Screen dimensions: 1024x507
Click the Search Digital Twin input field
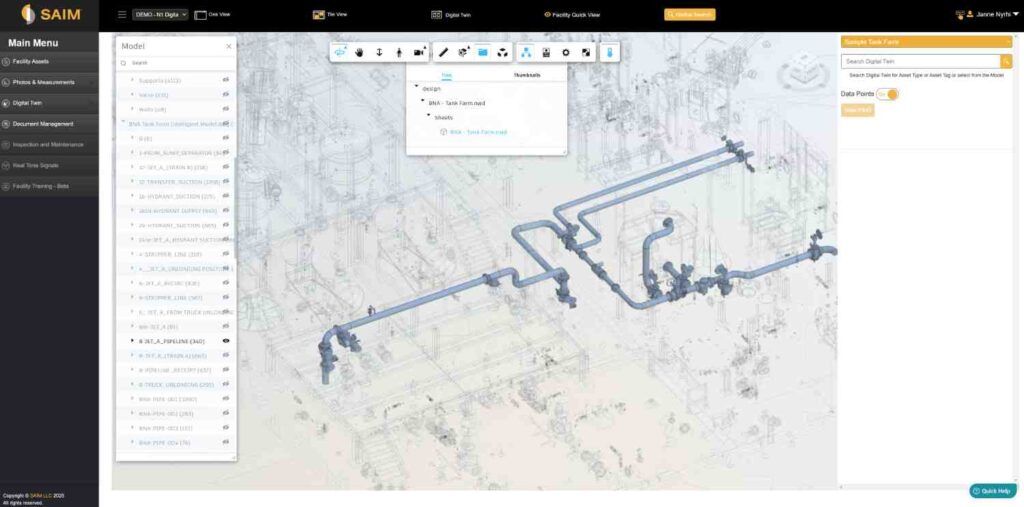(x=920, y=62)
